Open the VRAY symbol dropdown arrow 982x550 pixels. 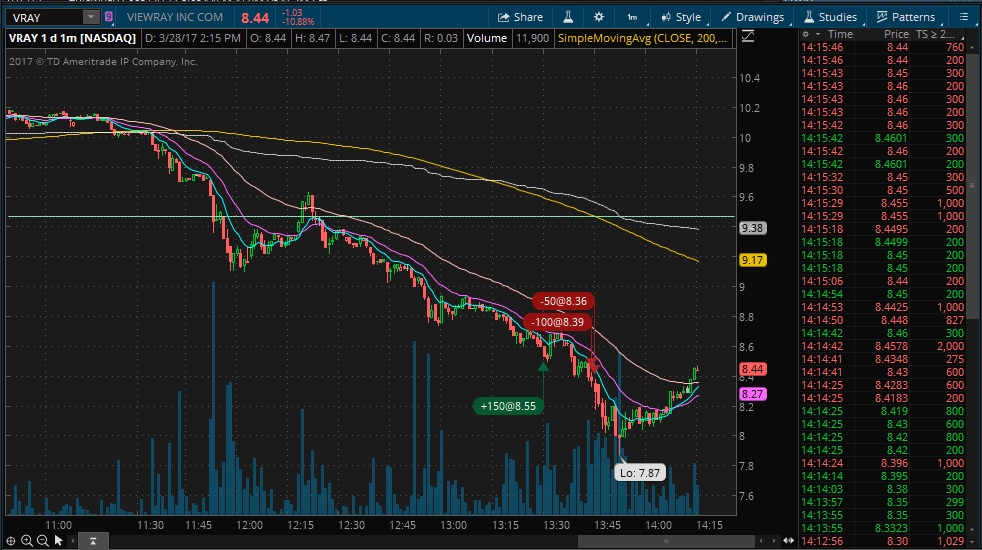pyautogui.click(x=91, y=17)
